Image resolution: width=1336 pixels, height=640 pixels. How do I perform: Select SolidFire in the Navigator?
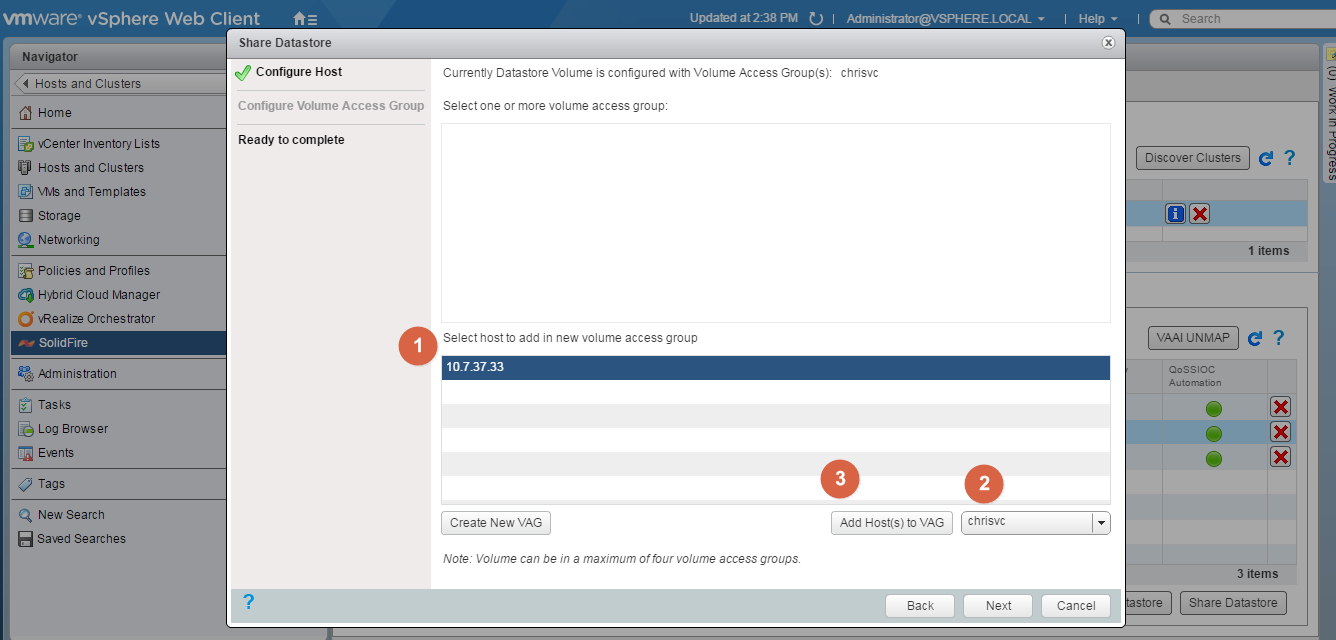[x=118, y=343]
